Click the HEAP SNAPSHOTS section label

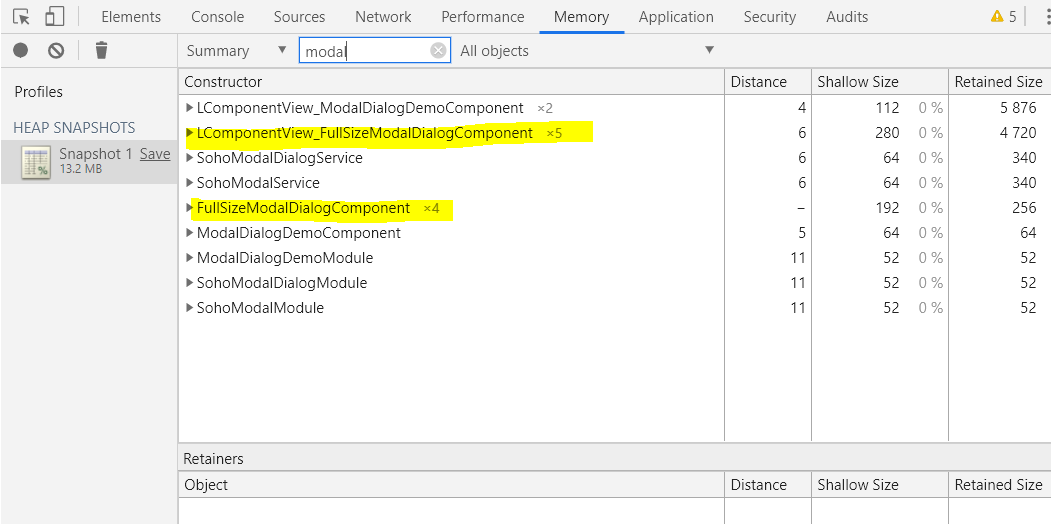click(74, 127)
